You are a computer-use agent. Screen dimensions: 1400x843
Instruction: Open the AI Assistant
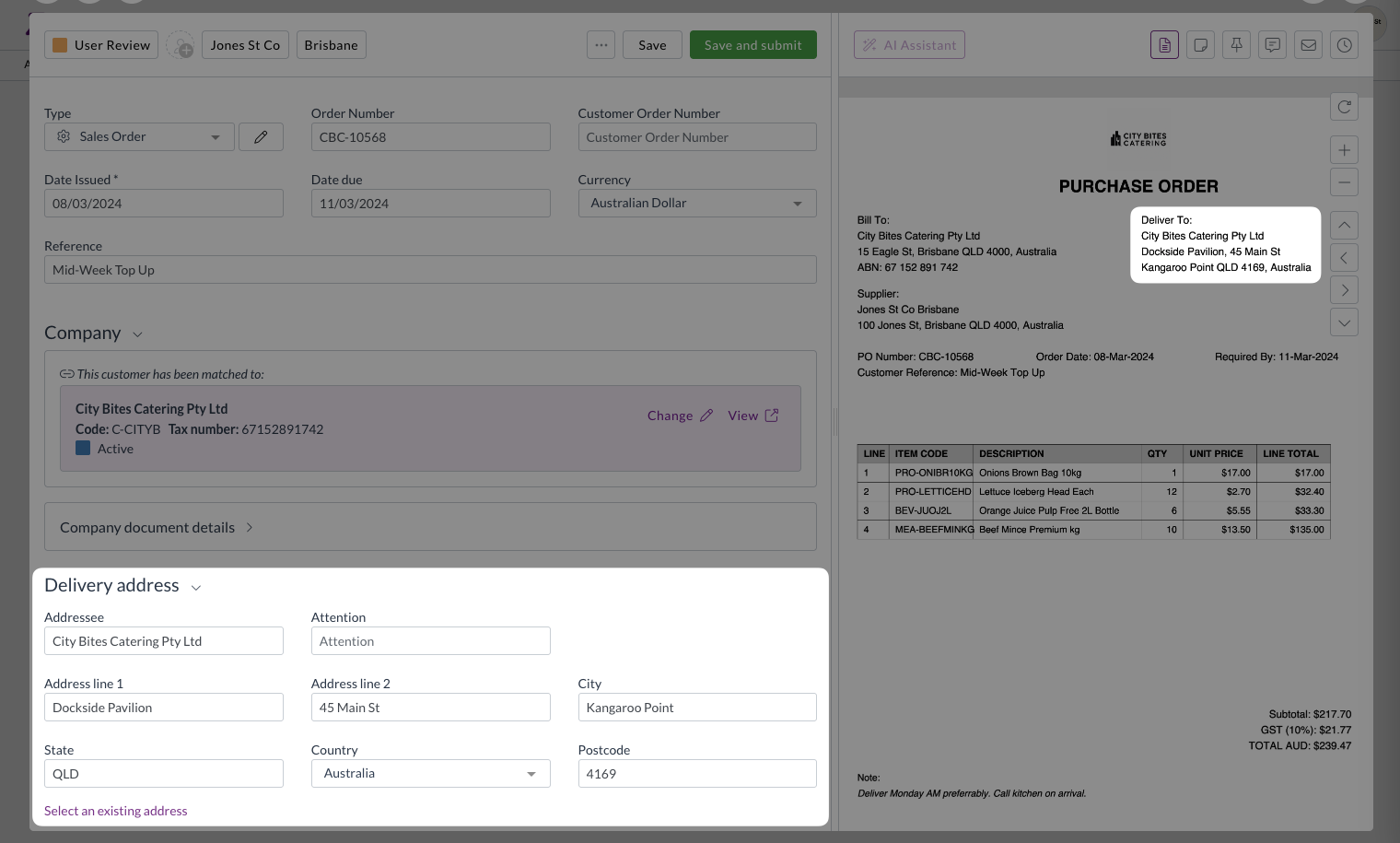pyautogui.click(x=909, y=45)
